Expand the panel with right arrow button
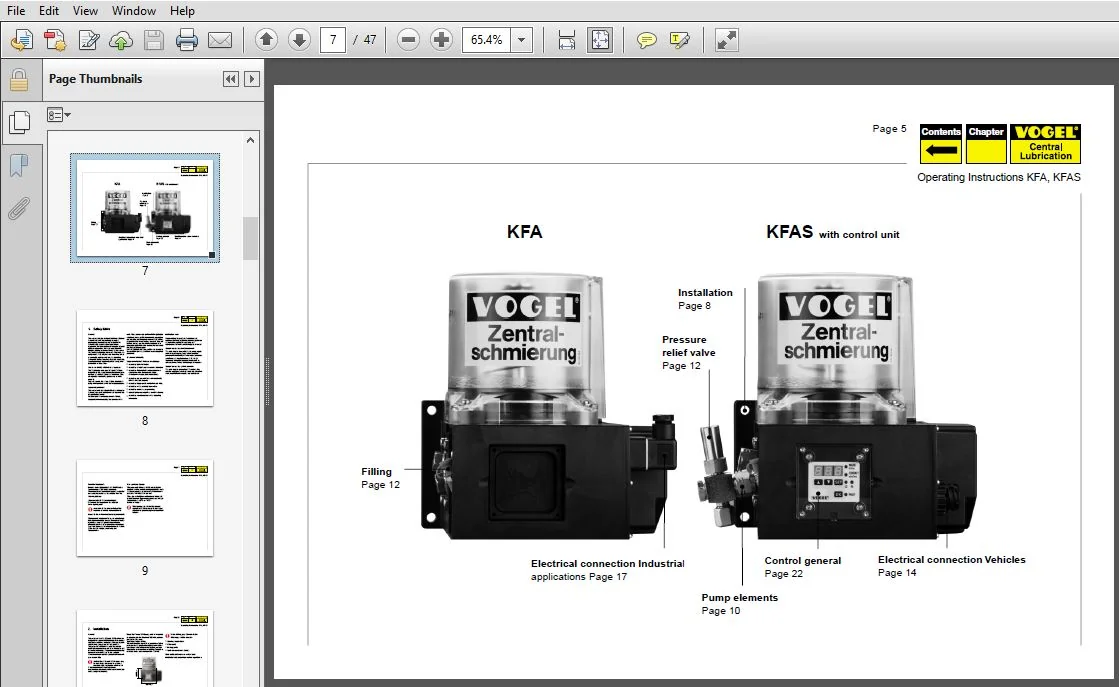 click(x=251, y=79)
